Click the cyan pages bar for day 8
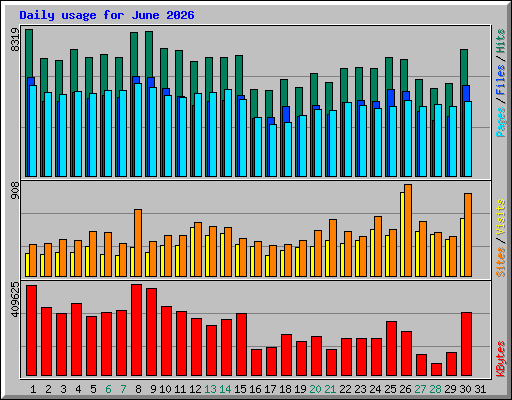 coord(138,130)
